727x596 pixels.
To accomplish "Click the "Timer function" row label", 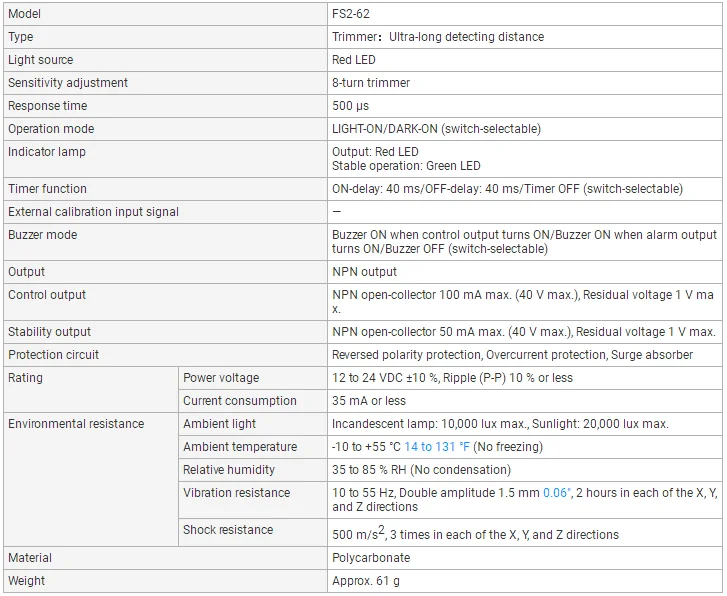I will click(x=47, y=189).
